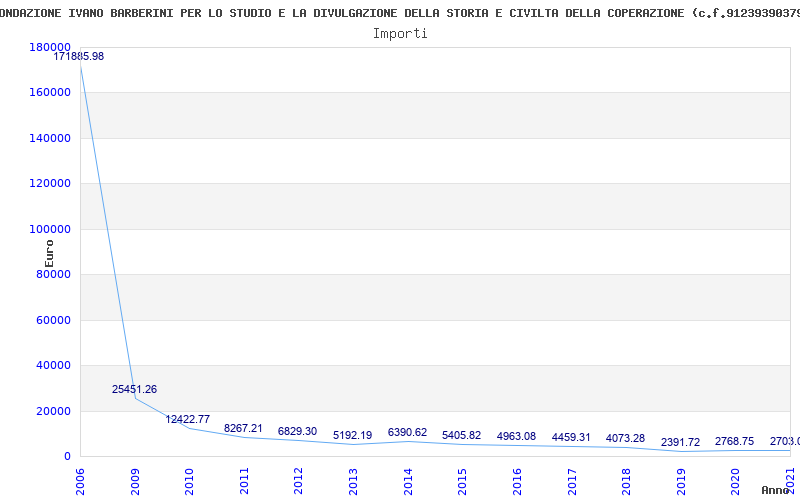Click the y-axis value 40000
Viewport: 800px width, 500px height.
click(x=53, y=366)
